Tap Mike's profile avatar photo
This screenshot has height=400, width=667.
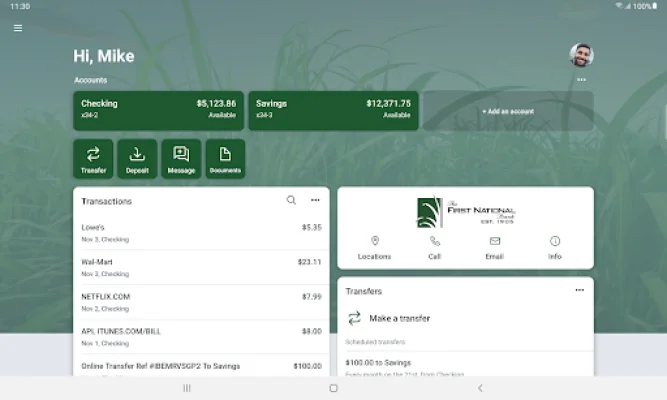pyautogui.click(x=581, y=55)
